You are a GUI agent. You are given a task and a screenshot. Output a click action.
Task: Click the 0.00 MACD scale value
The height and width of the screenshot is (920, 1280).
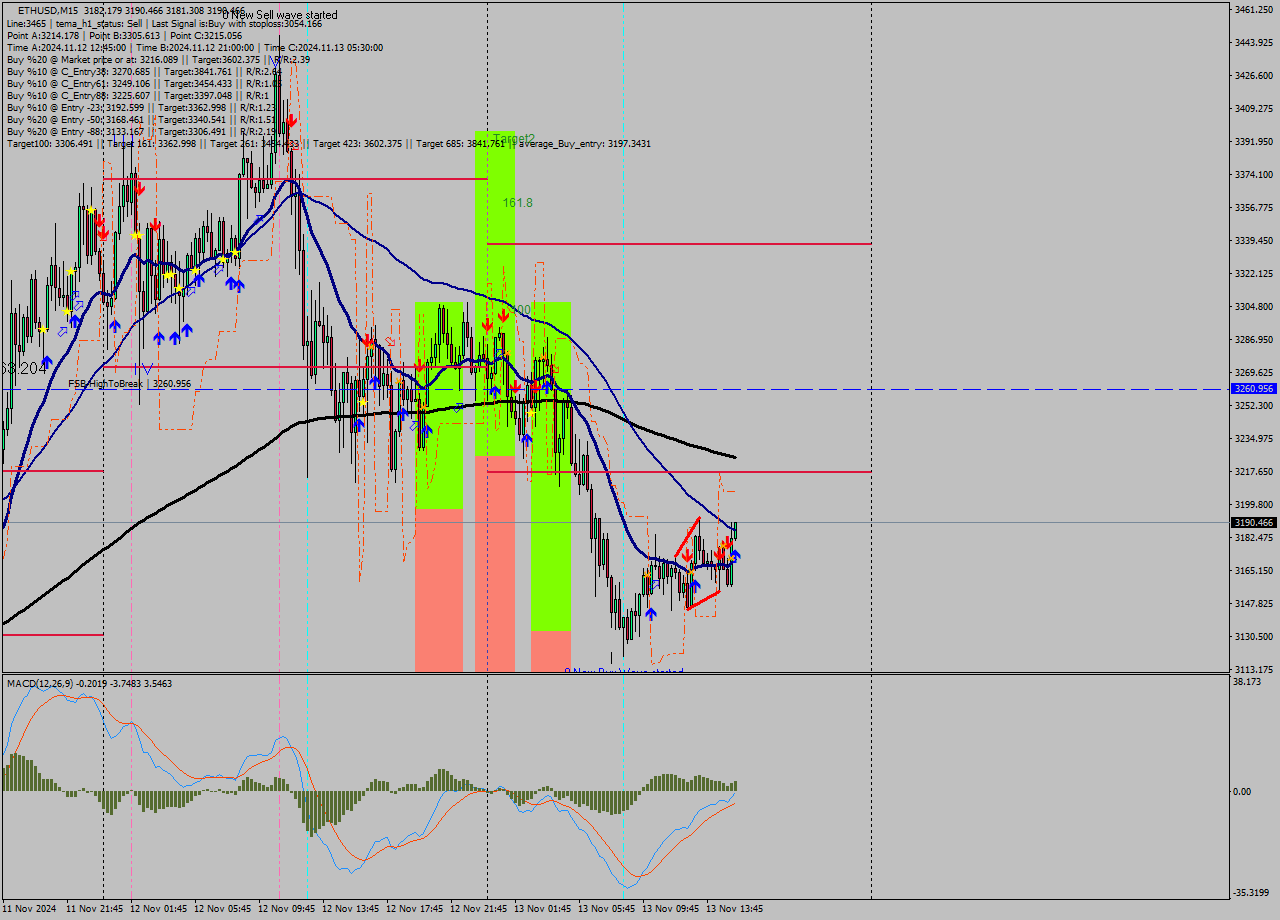point(1242,791)
